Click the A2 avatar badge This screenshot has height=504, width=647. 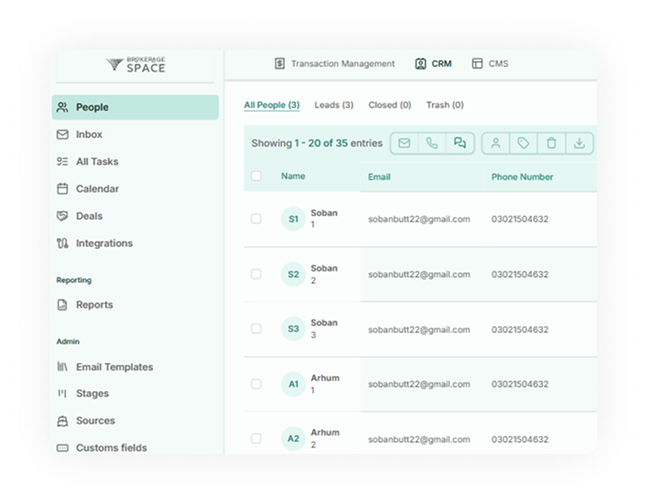293,438
